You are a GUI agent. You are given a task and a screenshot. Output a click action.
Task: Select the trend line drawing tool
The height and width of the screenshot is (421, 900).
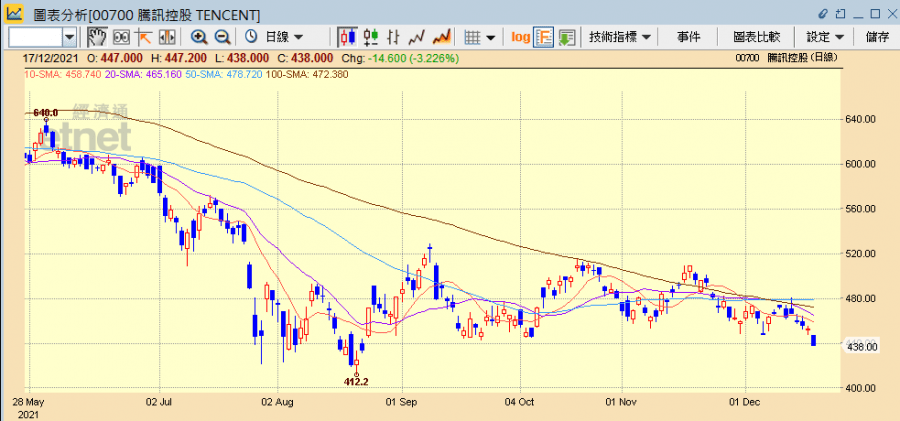pyautogui.click(x=143, y=37)
